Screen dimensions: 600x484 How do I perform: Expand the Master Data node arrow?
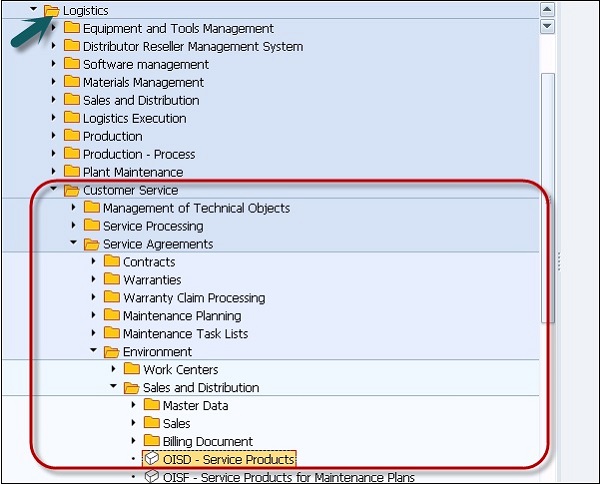pos(134,405)
